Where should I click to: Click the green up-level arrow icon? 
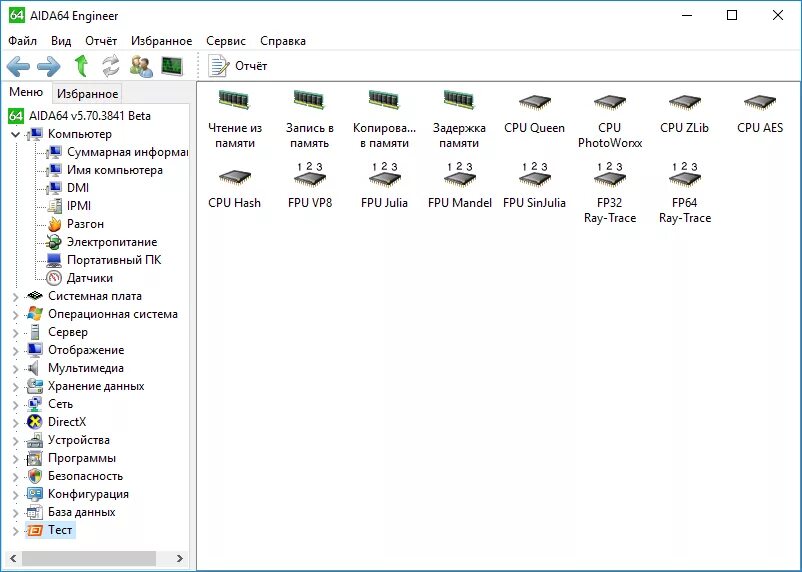pos(81,66)
